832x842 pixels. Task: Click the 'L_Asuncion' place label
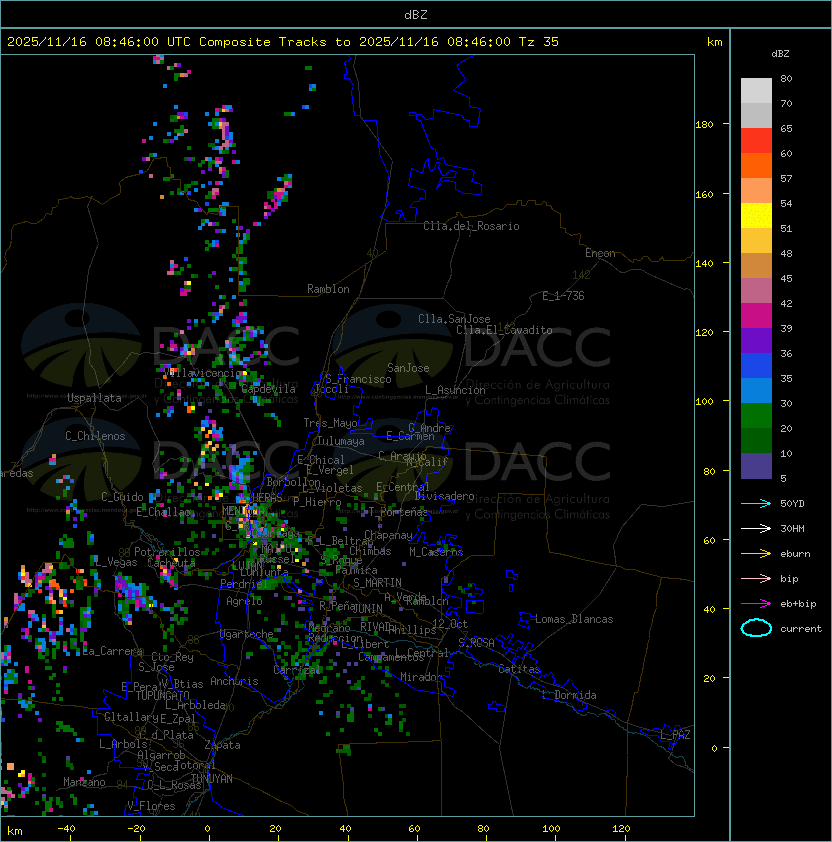[455, 390]
